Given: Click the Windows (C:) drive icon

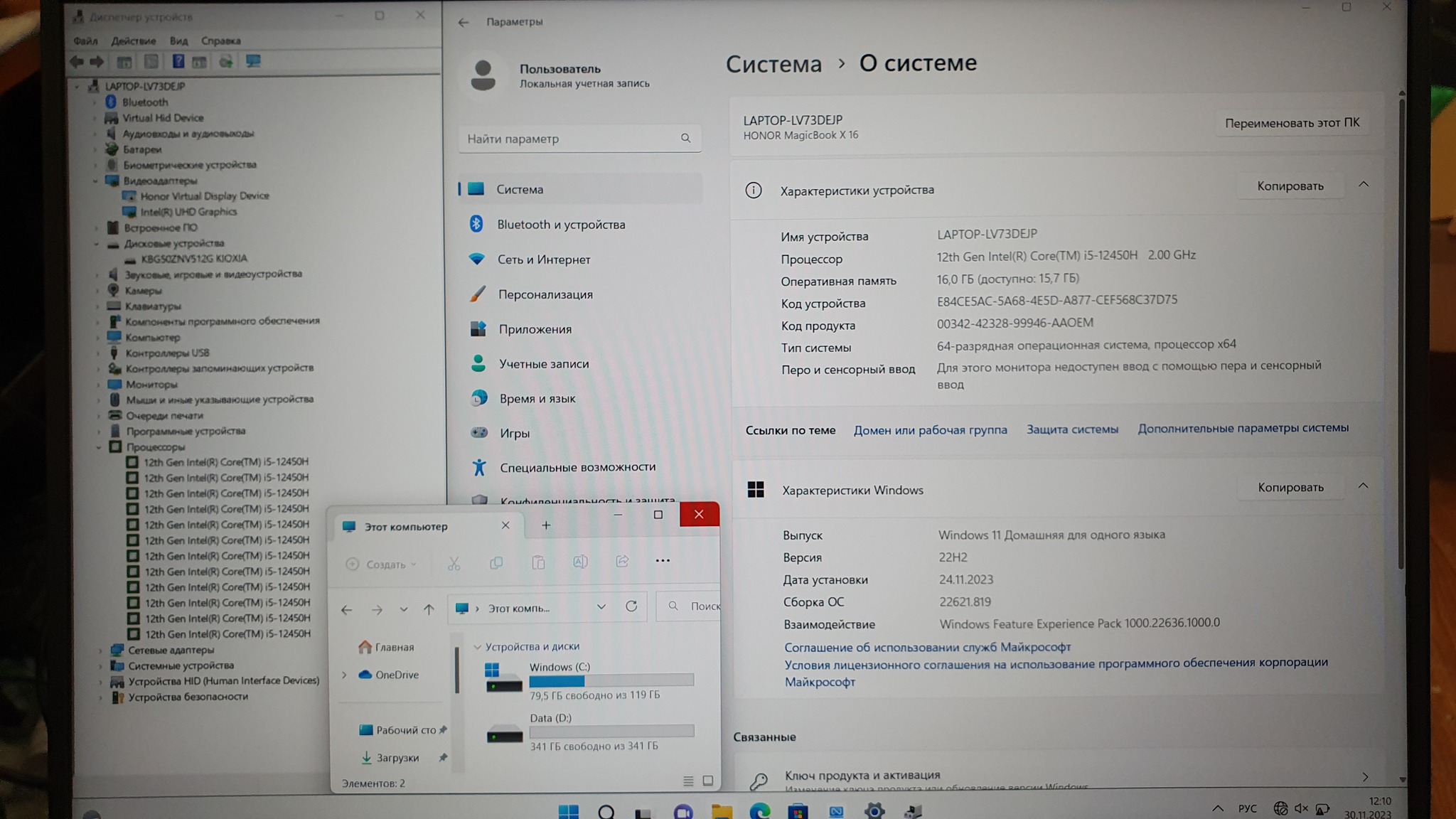Looking at the screenshot, I should (503, 678).
